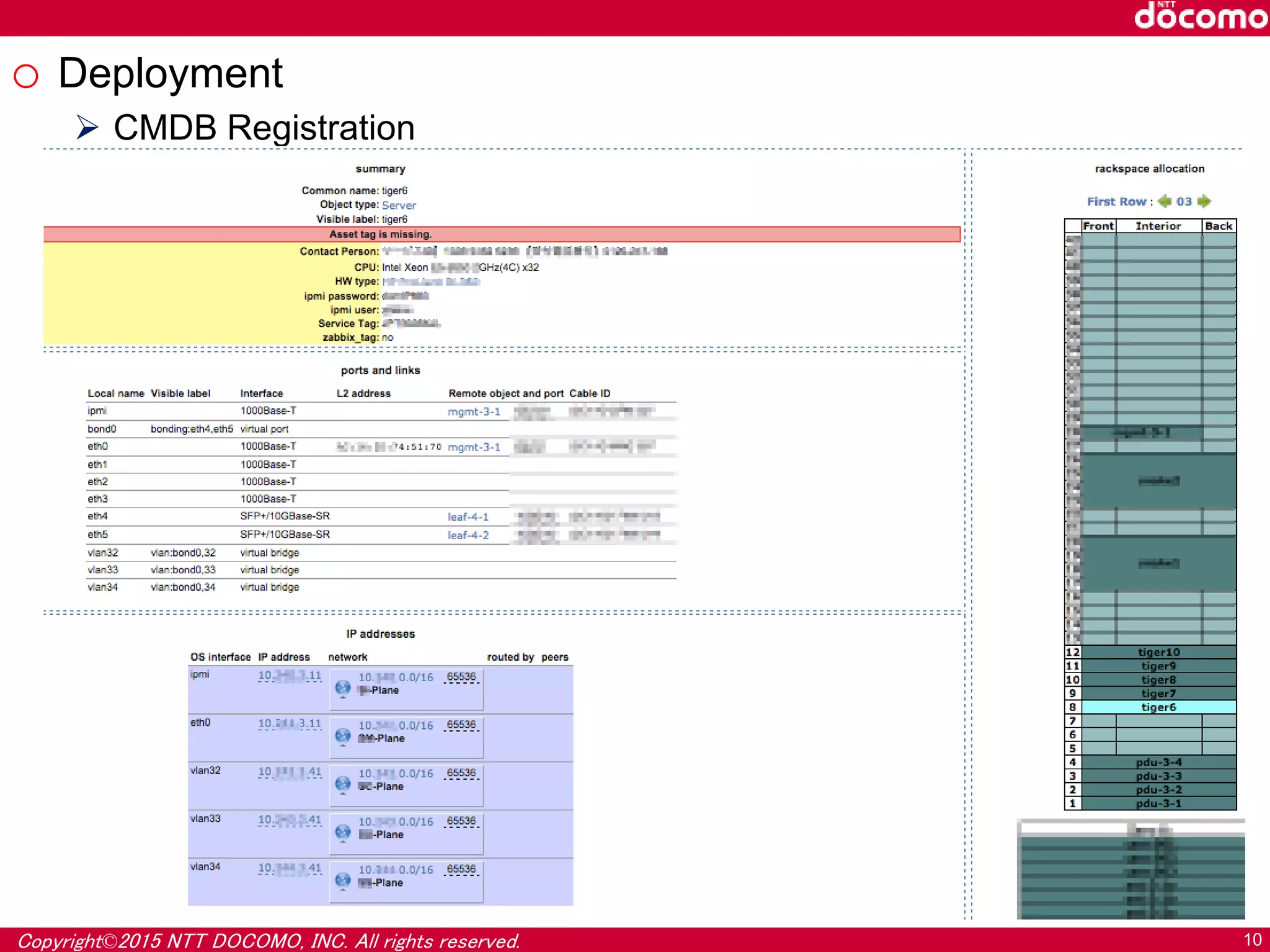The image size is (1270, 952).
Task: Click the bond0 local name
Action: click(x=102, y=429)
